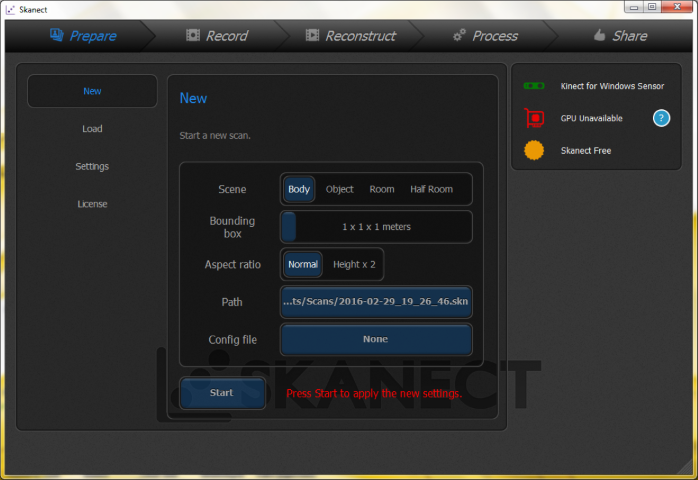Click the red GPU Unavailable icon
This screenshot has width=698, height=480.
534,118
